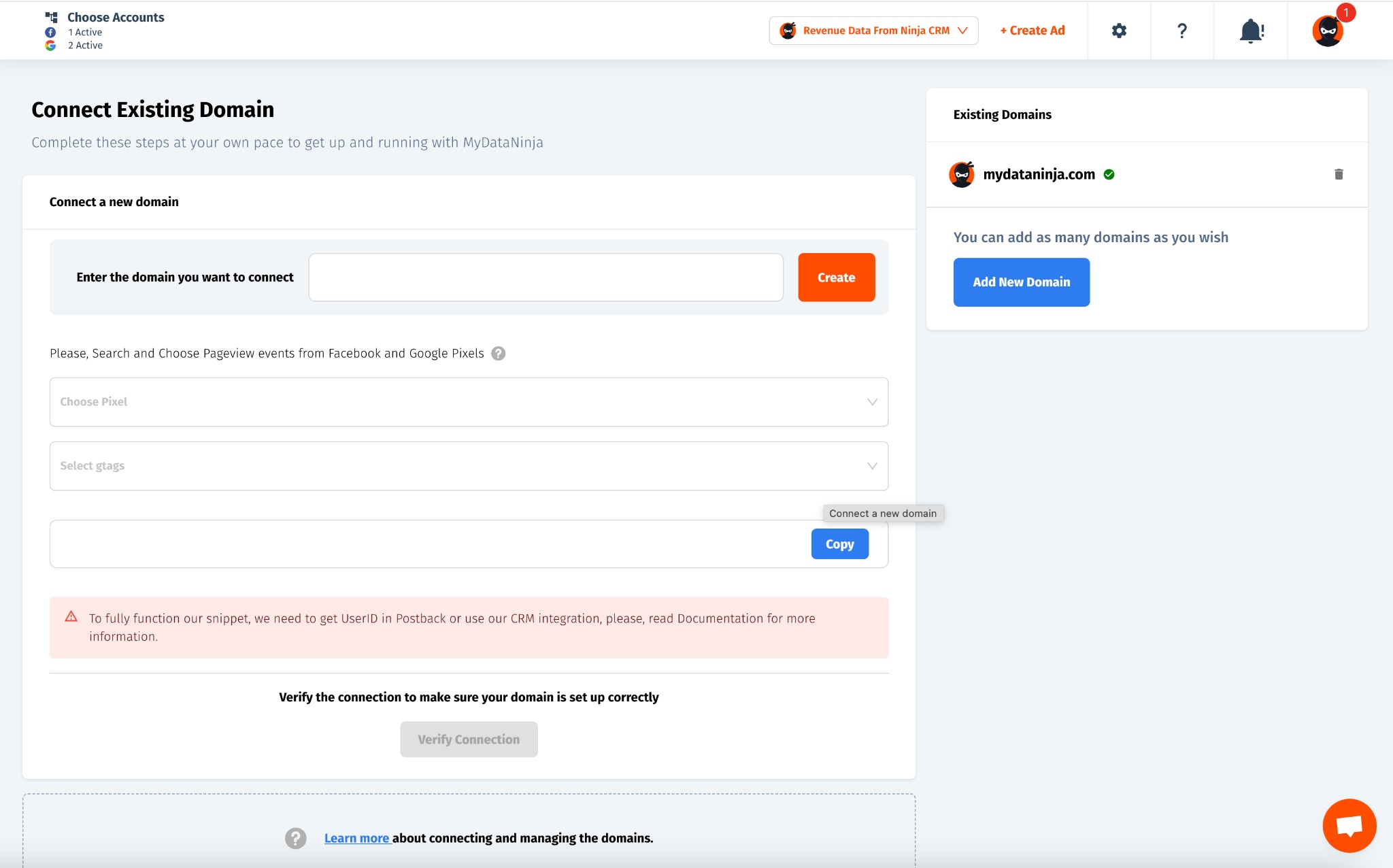
Task: Focus the domain name input field
Action: (x=546, y=278)
